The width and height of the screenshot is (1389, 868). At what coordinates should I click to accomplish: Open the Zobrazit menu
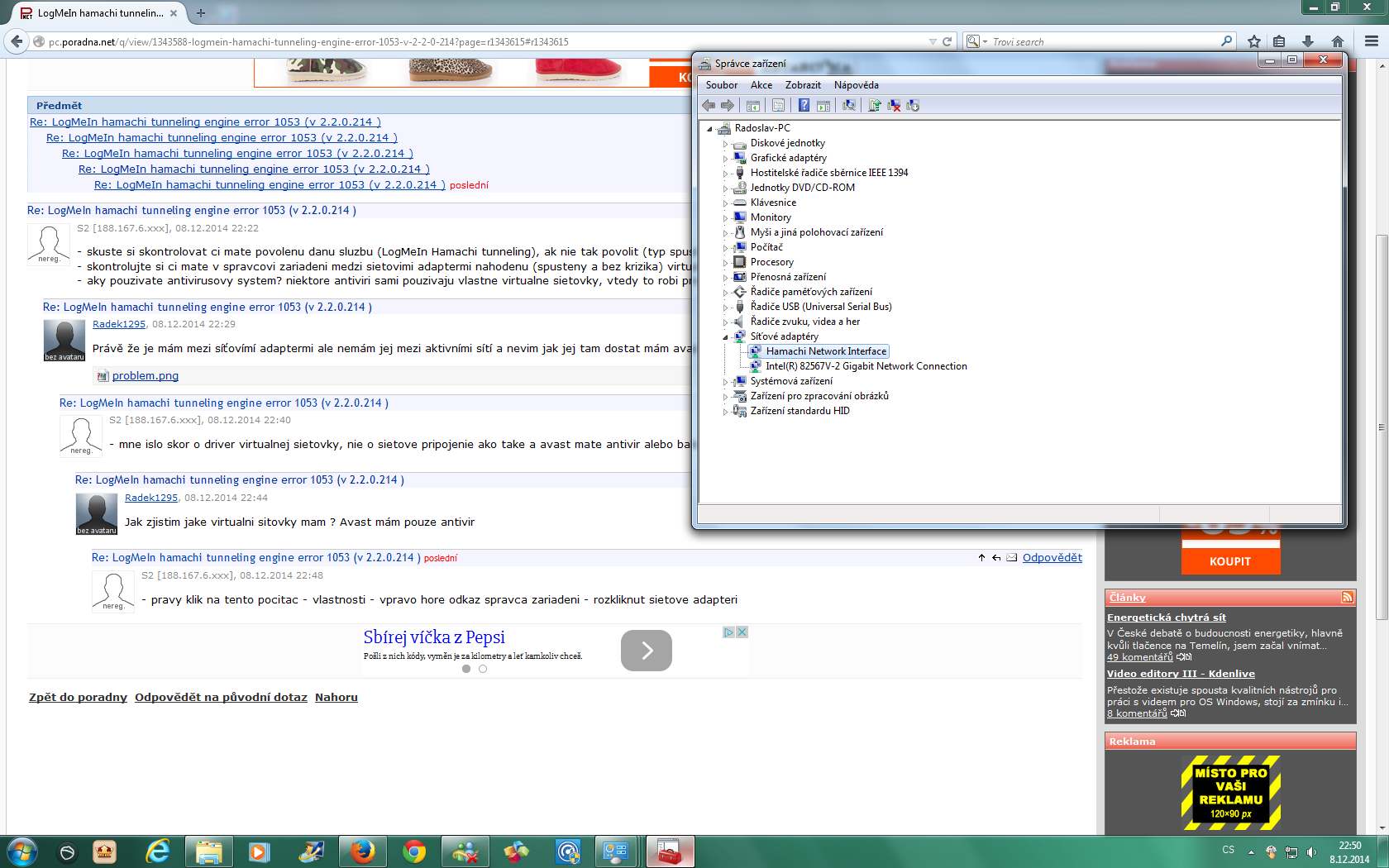tap(803, 85)
